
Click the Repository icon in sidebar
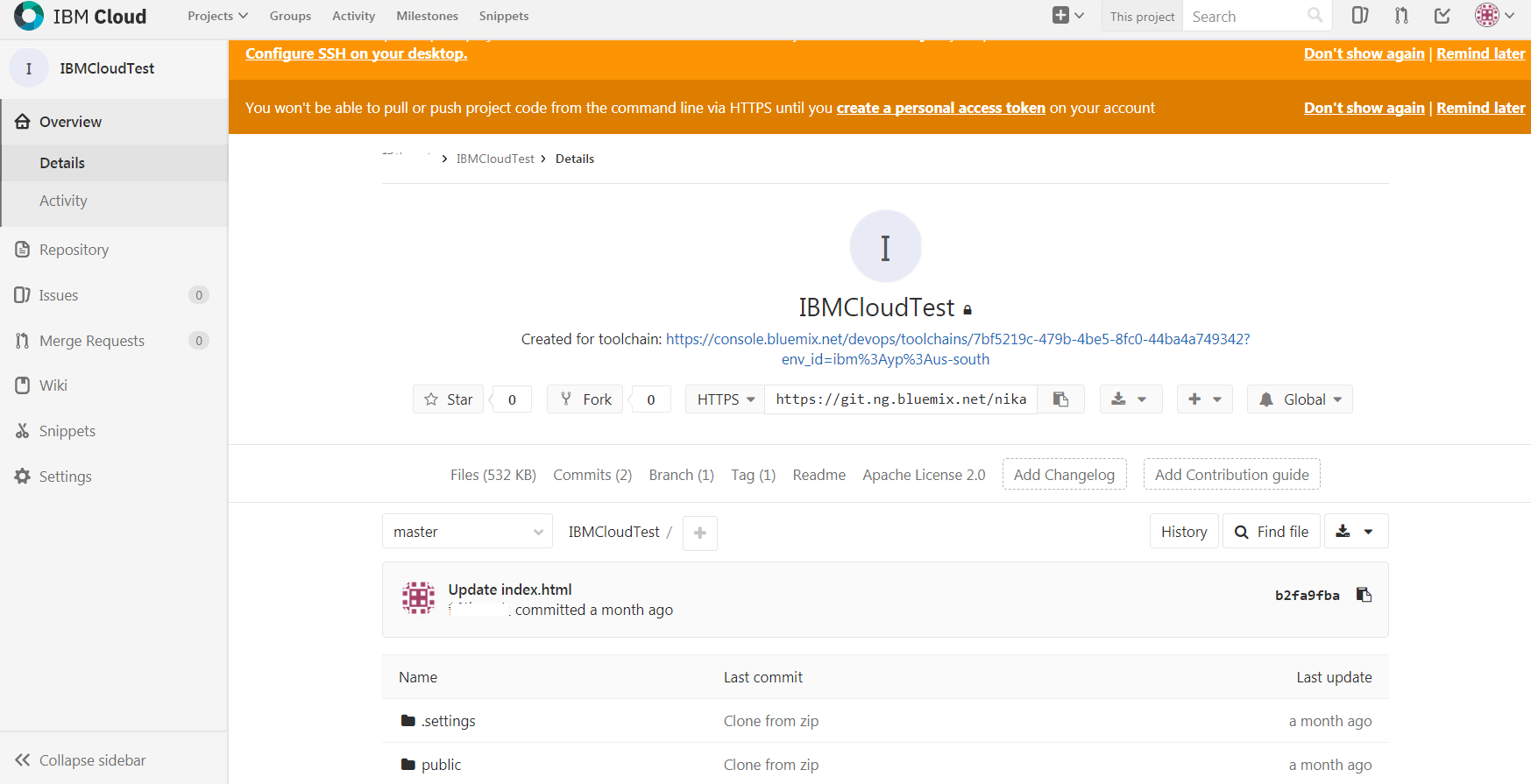pos(23,250)
